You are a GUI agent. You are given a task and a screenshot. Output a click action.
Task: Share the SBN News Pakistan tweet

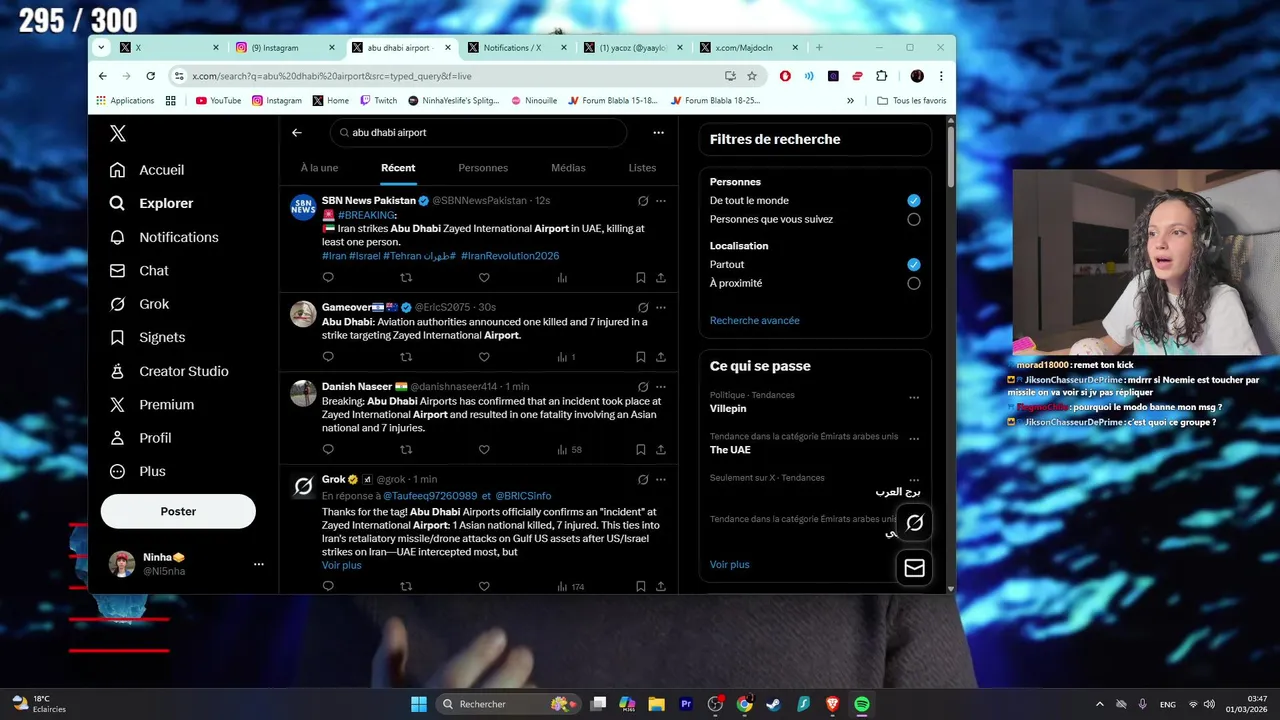point(661,278)
